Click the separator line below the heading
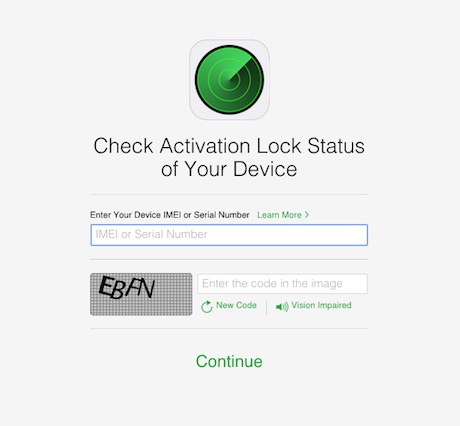 (x=229, y=194)
